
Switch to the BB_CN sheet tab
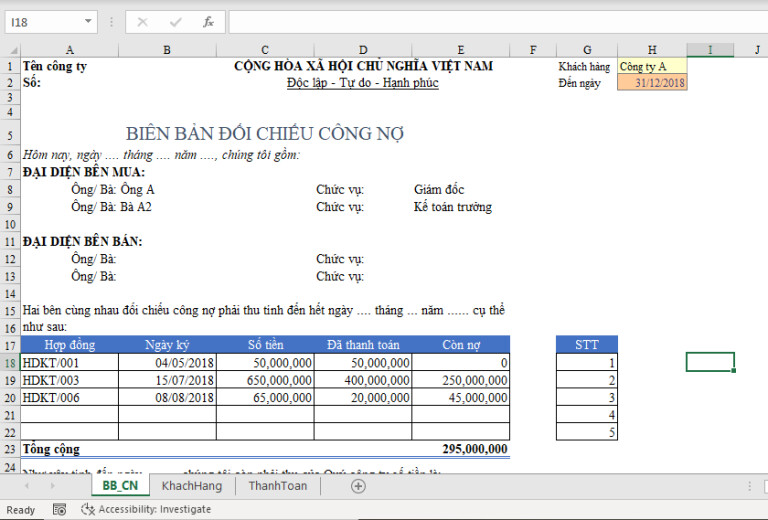[x=120, y=486]
